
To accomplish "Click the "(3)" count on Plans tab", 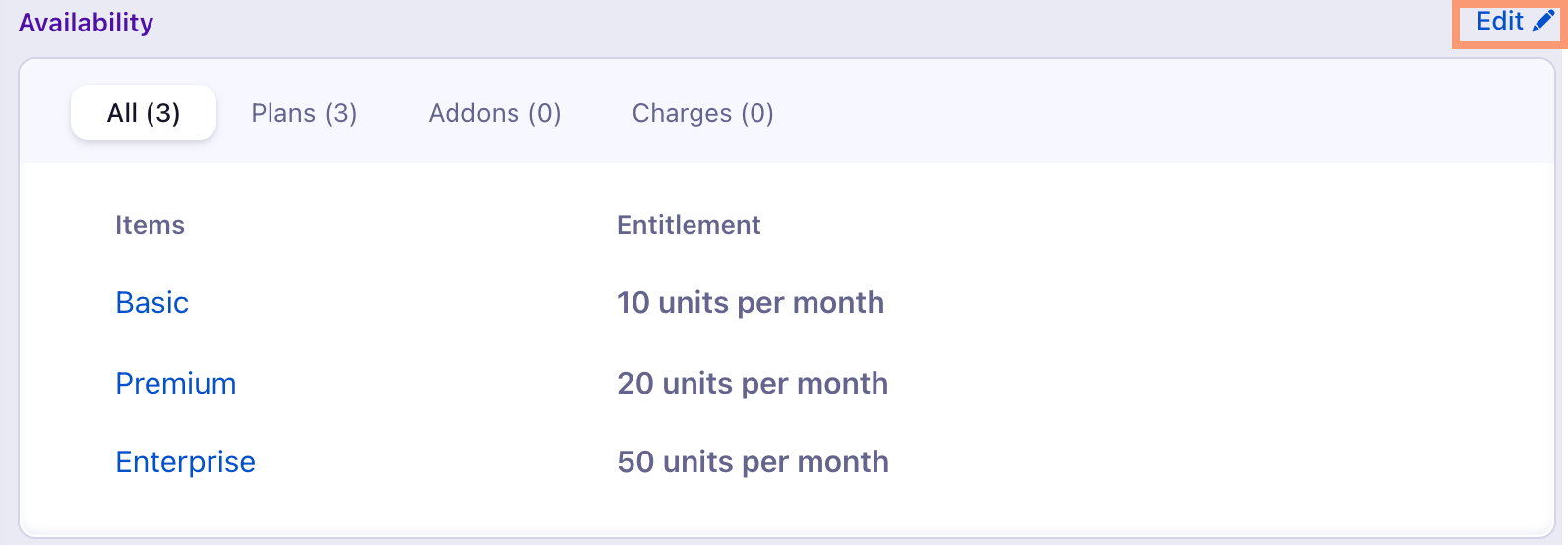I will pyautogui.click(x=340, y=113).
